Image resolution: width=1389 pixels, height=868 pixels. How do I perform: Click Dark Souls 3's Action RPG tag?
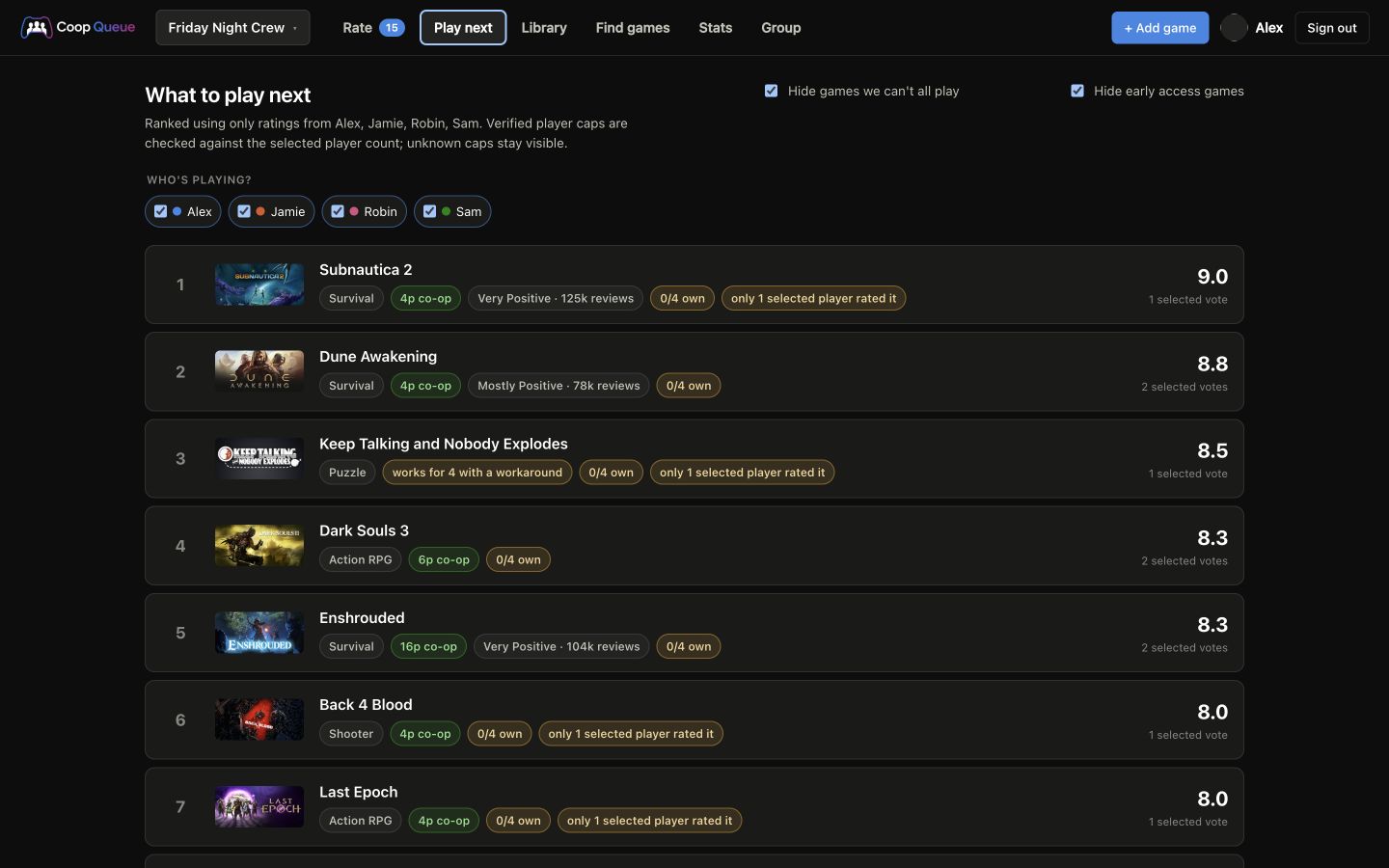click(x=360, y=559)
